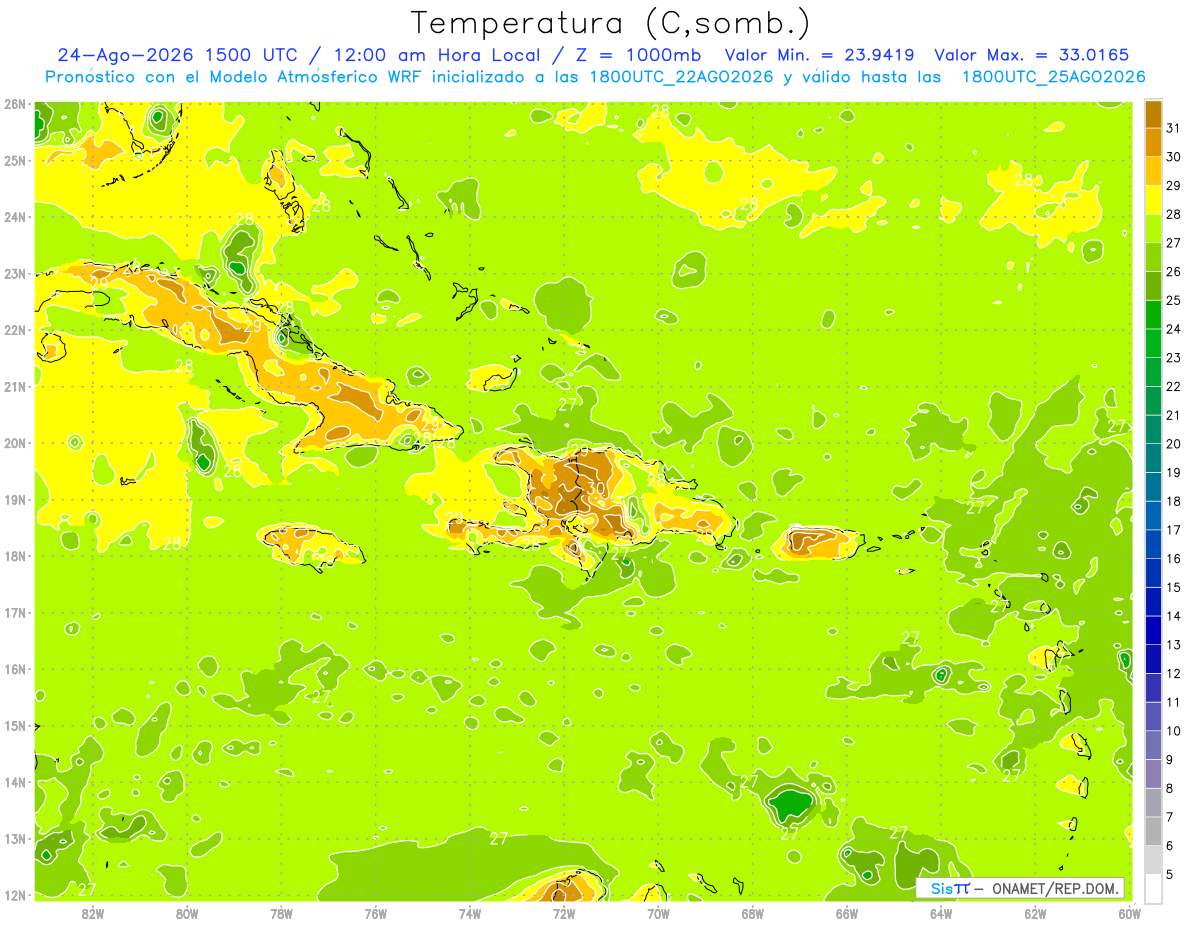The image size is (1200, 927).
Task: Click the color scale number 25
Action: pos(1173,300)
